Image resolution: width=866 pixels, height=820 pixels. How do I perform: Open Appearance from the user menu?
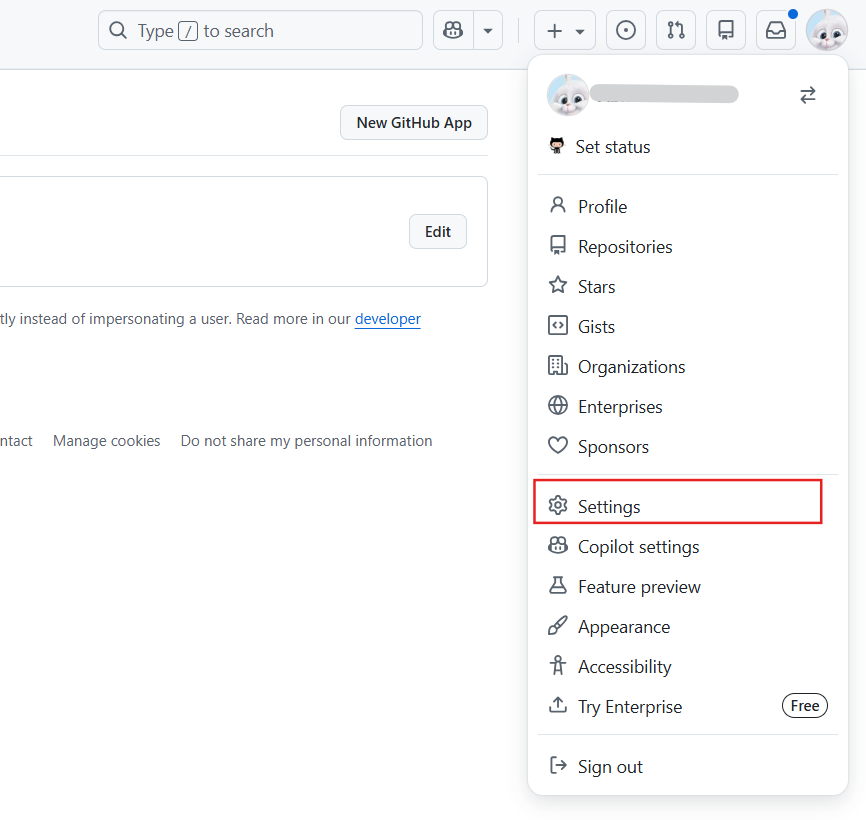click(688, 627)
